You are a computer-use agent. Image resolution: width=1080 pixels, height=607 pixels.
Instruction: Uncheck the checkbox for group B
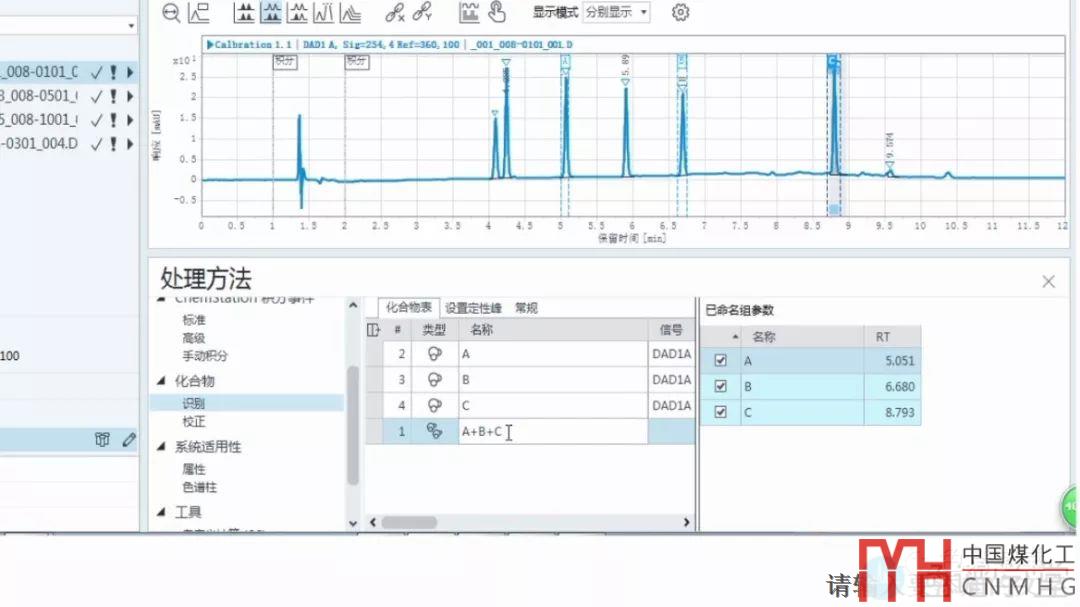pos(720,387)
